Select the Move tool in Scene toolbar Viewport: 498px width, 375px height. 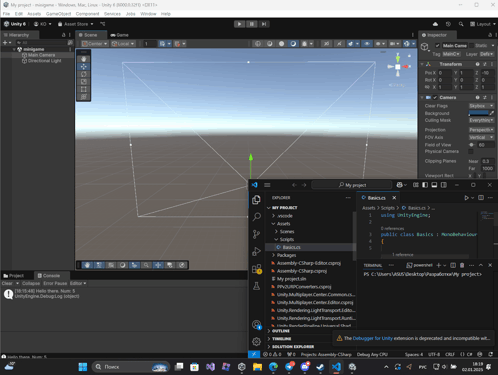pos(84,67)
